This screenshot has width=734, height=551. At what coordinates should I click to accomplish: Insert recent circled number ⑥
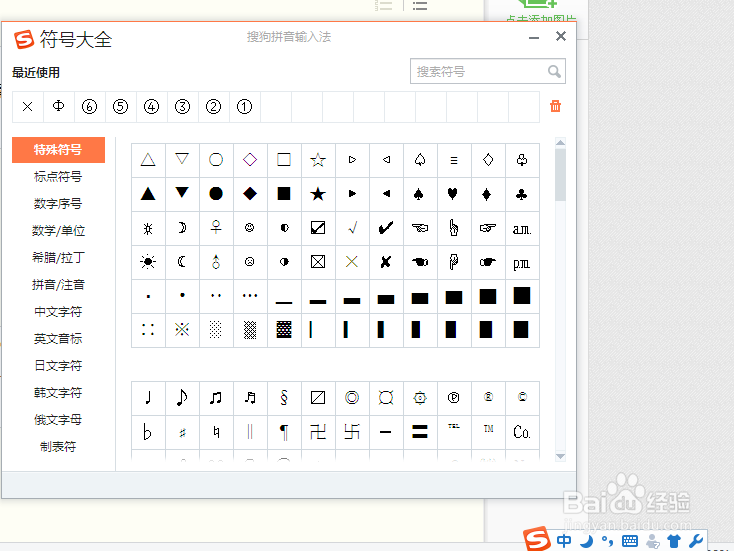89,107
